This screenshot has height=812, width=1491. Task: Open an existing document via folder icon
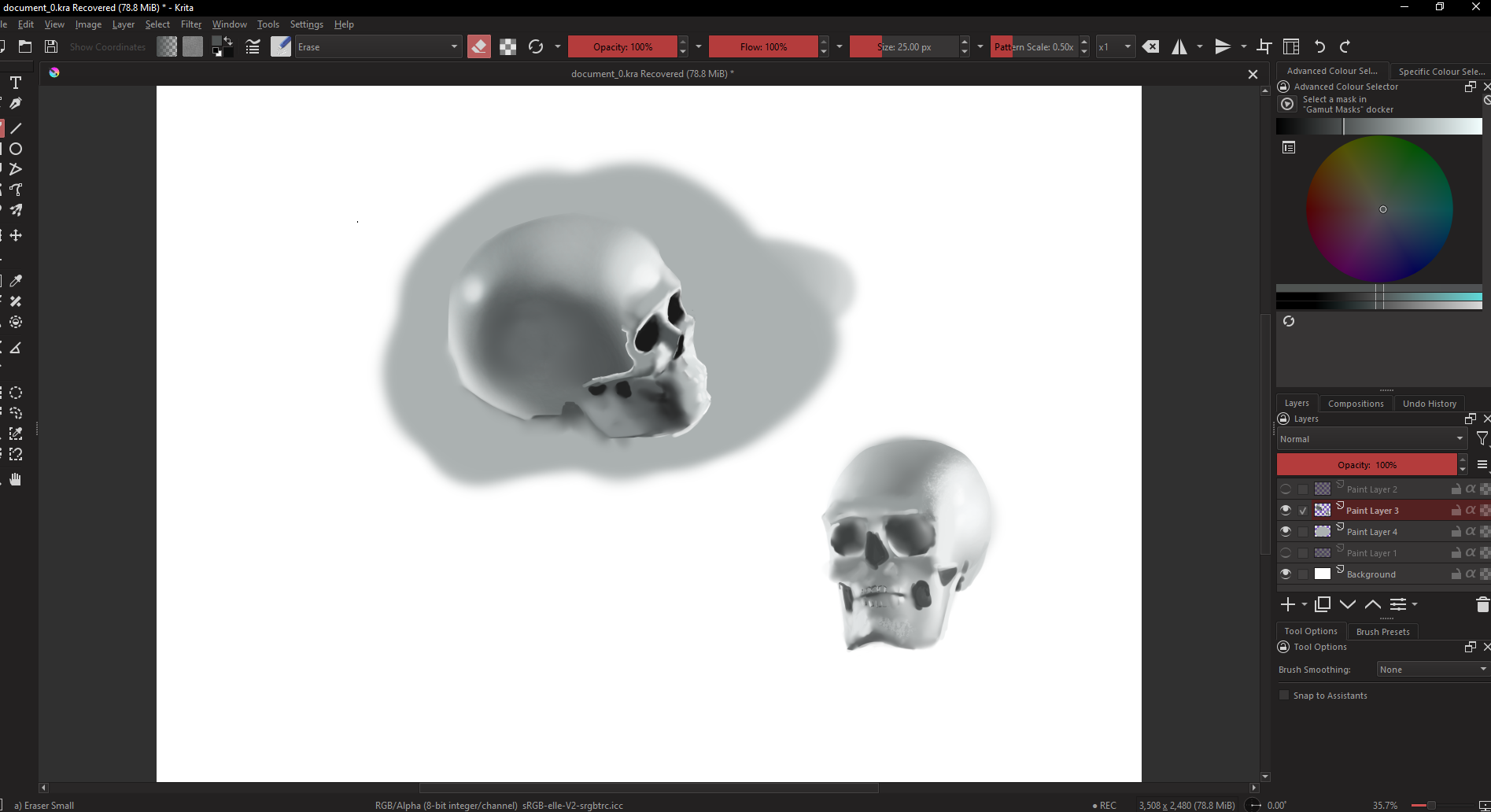[25, 46]
